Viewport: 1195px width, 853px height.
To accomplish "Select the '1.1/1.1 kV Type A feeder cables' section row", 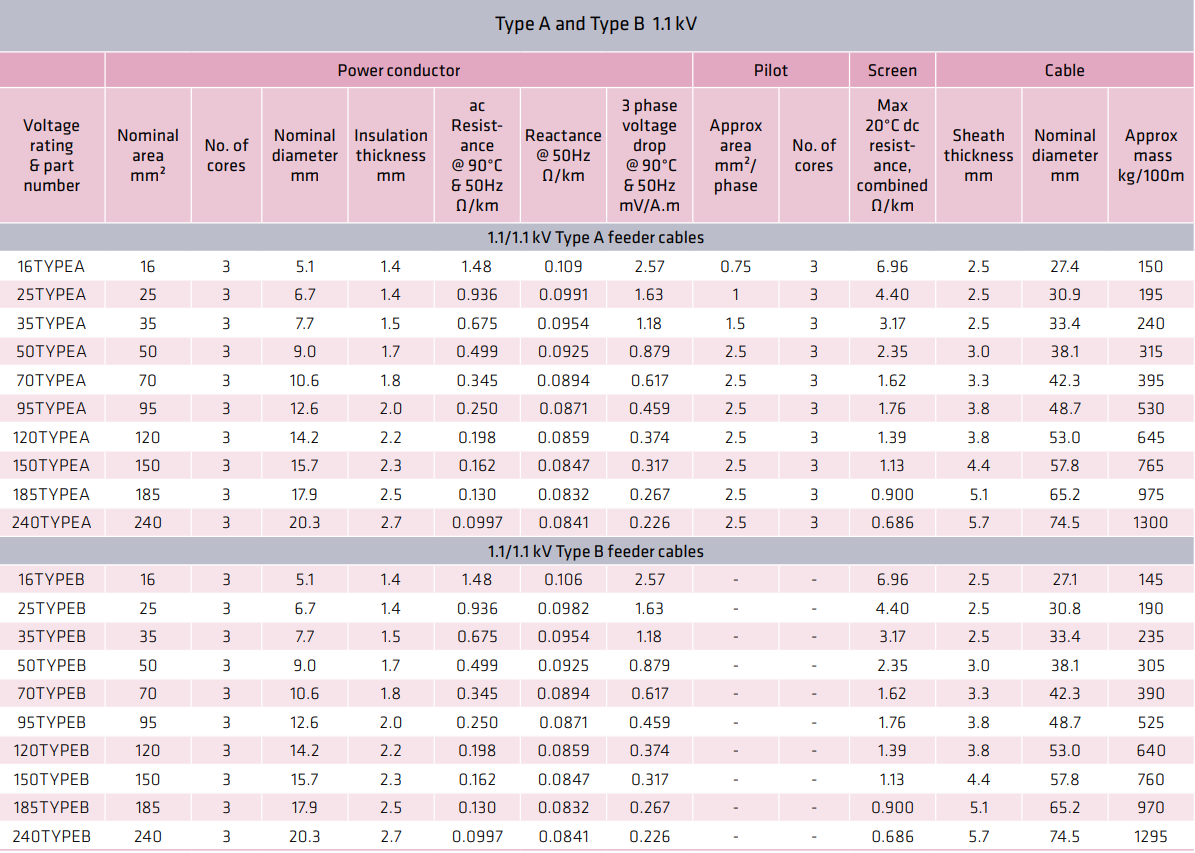I will tap(595, 238).
